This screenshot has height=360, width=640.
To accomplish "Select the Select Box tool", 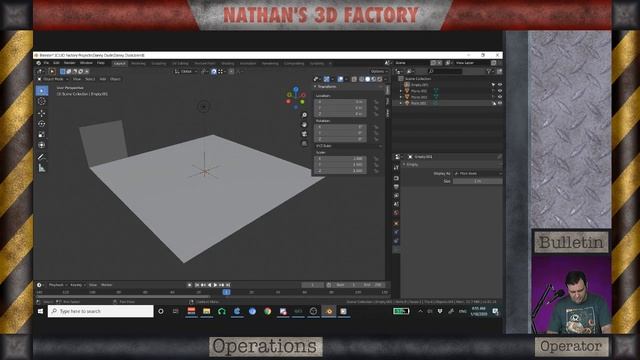I will (x=42, y=91).
